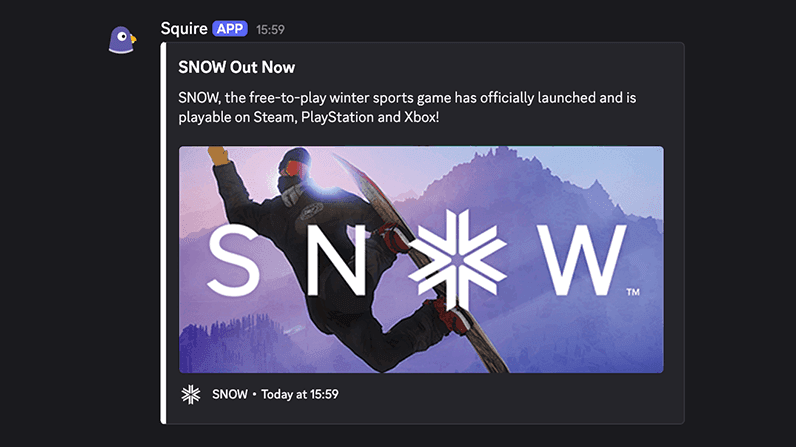Click the white accent bar on embed edge
The image size is (796, 447).
click(163, 233)
